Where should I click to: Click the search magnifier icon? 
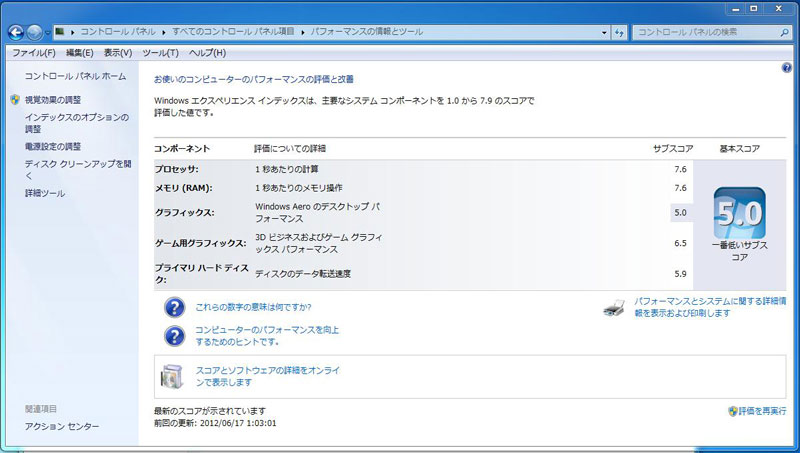785,33
